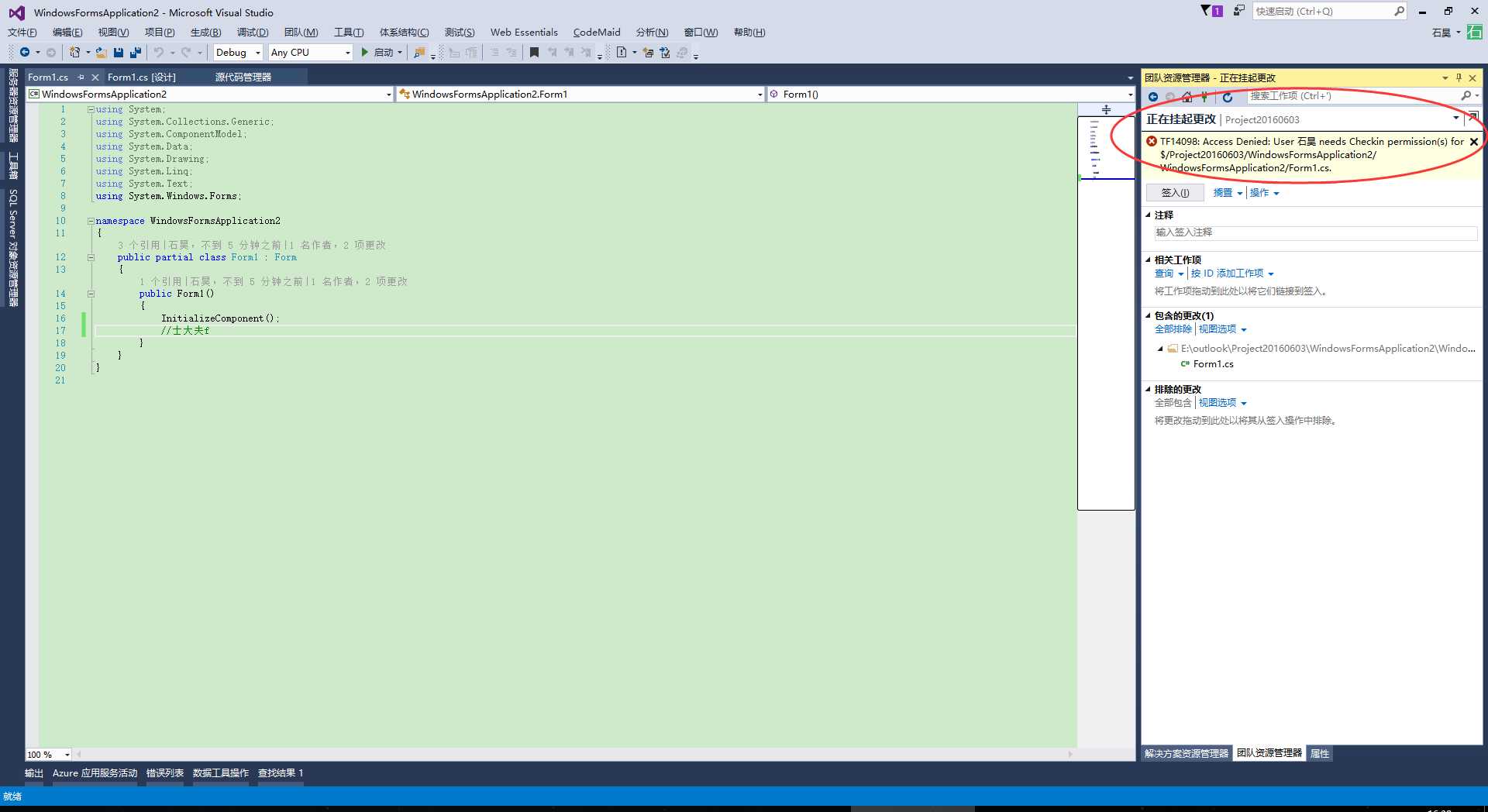This screenshot has height=812, width=1488.
Task: Collapse the 排除的更改 section
Action: [x=1149, y=390]
